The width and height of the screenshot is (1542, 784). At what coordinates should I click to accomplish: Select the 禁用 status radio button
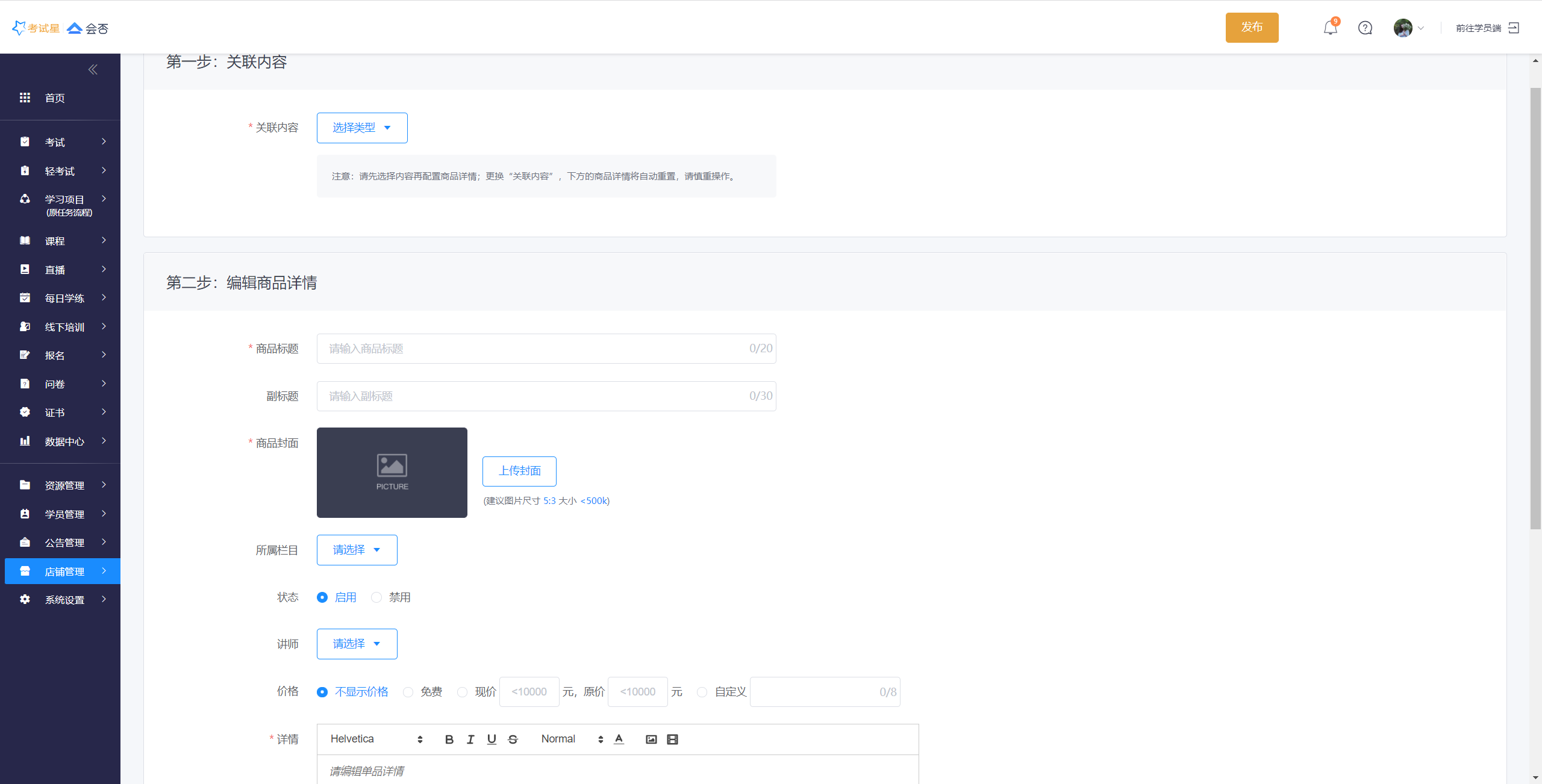[376, 597]
